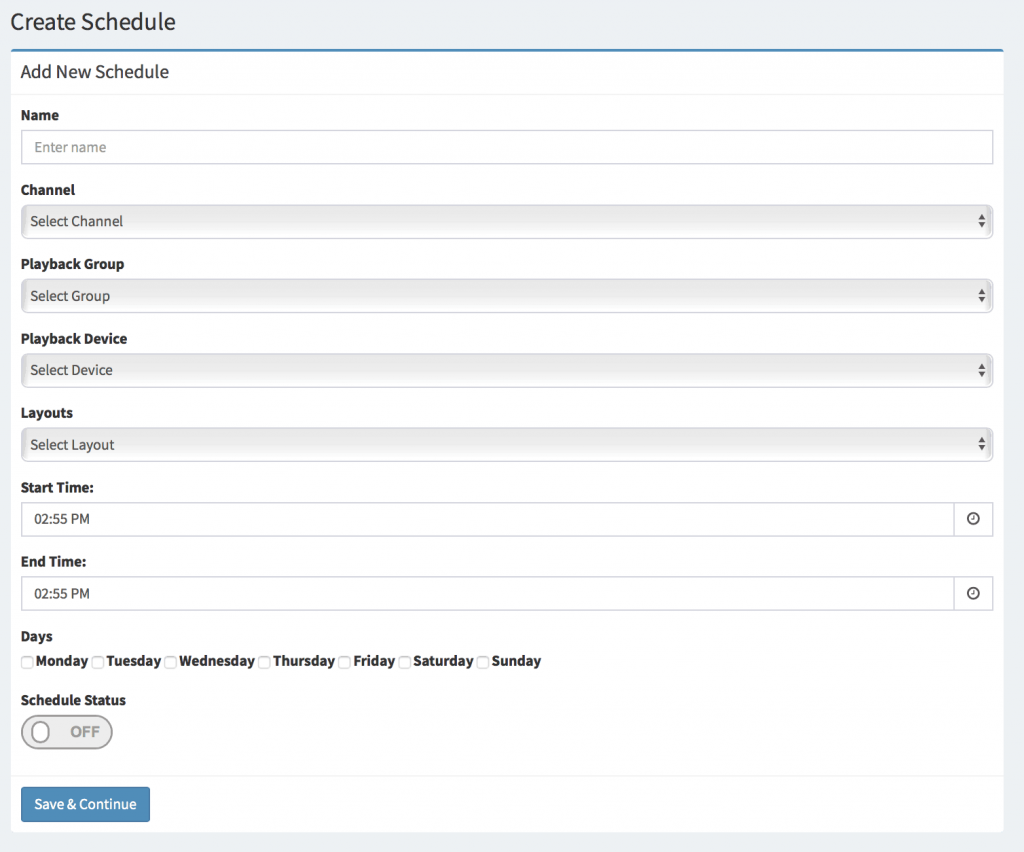The image size is (1024, 852).
Task: Check the Tuesday checkbox
Action: (x=98, y=662)
